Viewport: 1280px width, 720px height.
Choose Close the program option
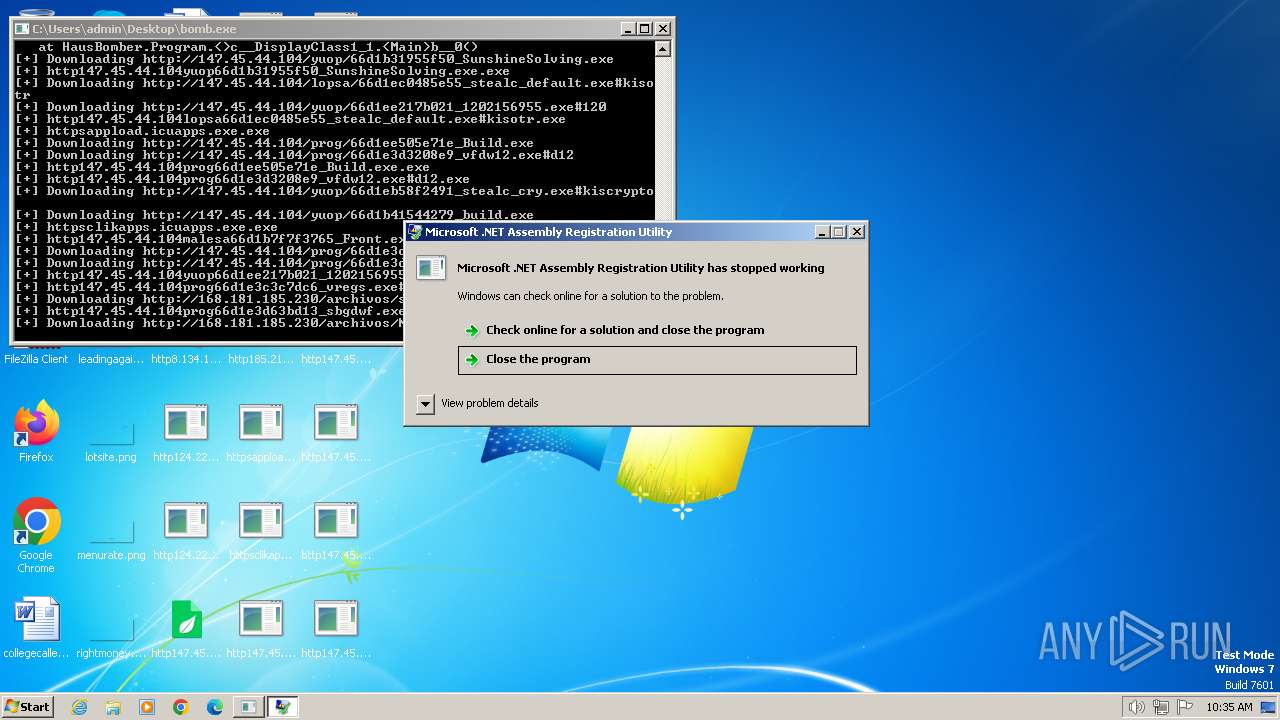(x=657, y=360)
